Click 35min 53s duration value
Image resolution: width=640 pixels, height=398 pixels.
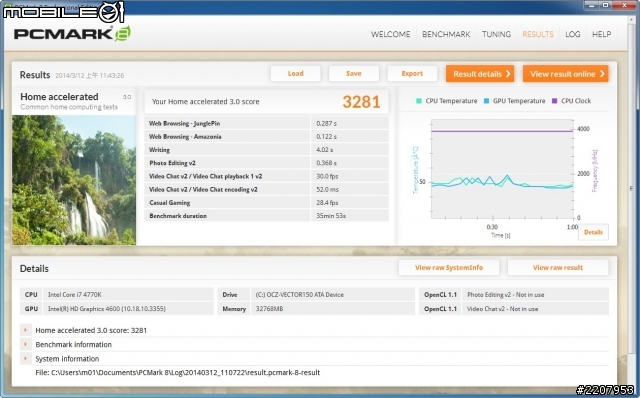coord(331,216)
